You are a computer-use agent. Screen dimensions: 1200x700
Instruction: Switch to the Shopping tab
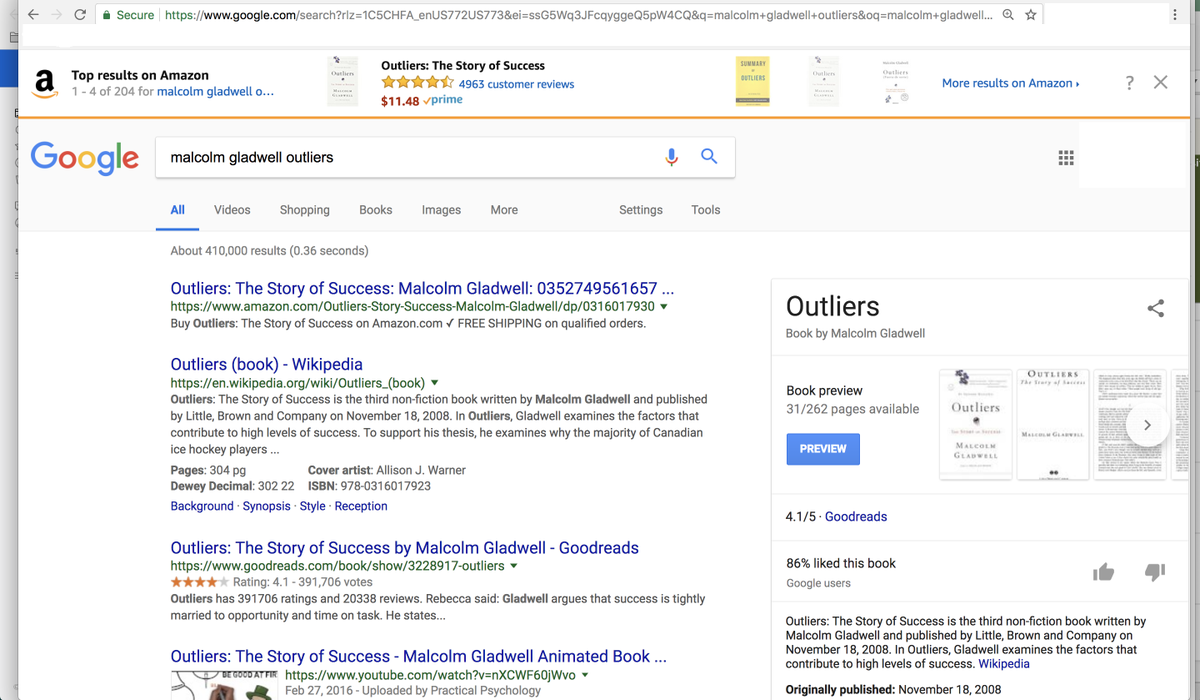point(305,210)
